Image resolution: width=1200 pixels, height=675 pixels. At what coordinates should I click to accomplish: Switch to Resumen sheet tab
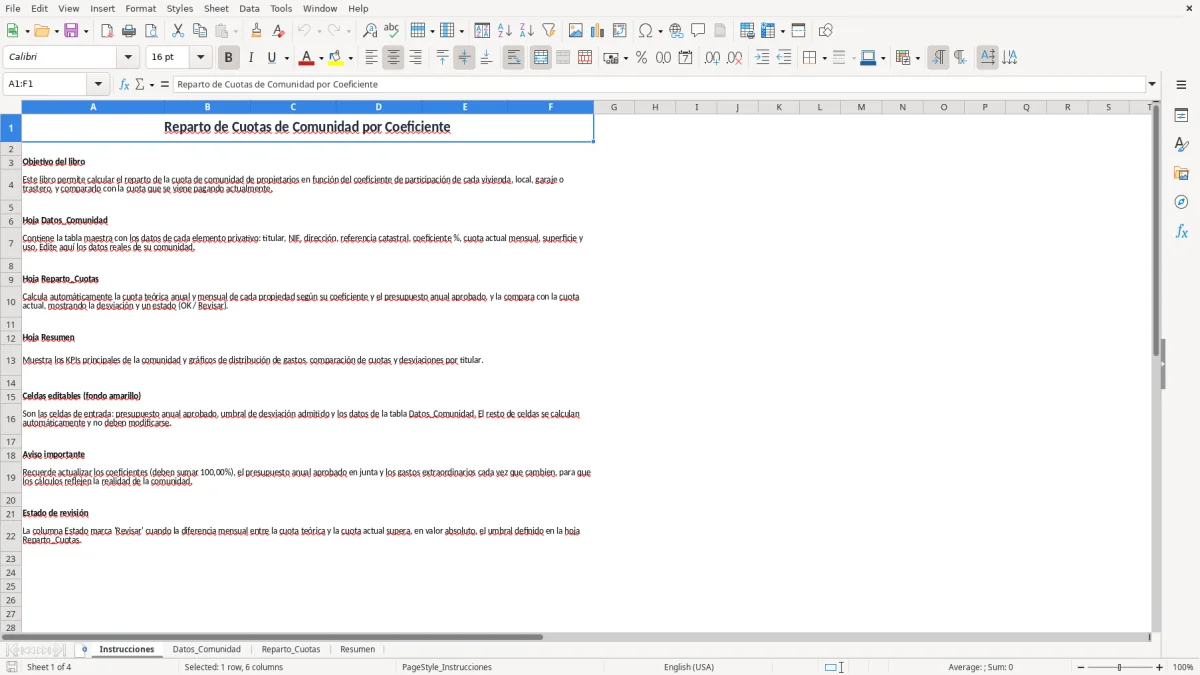pos(357,649)
